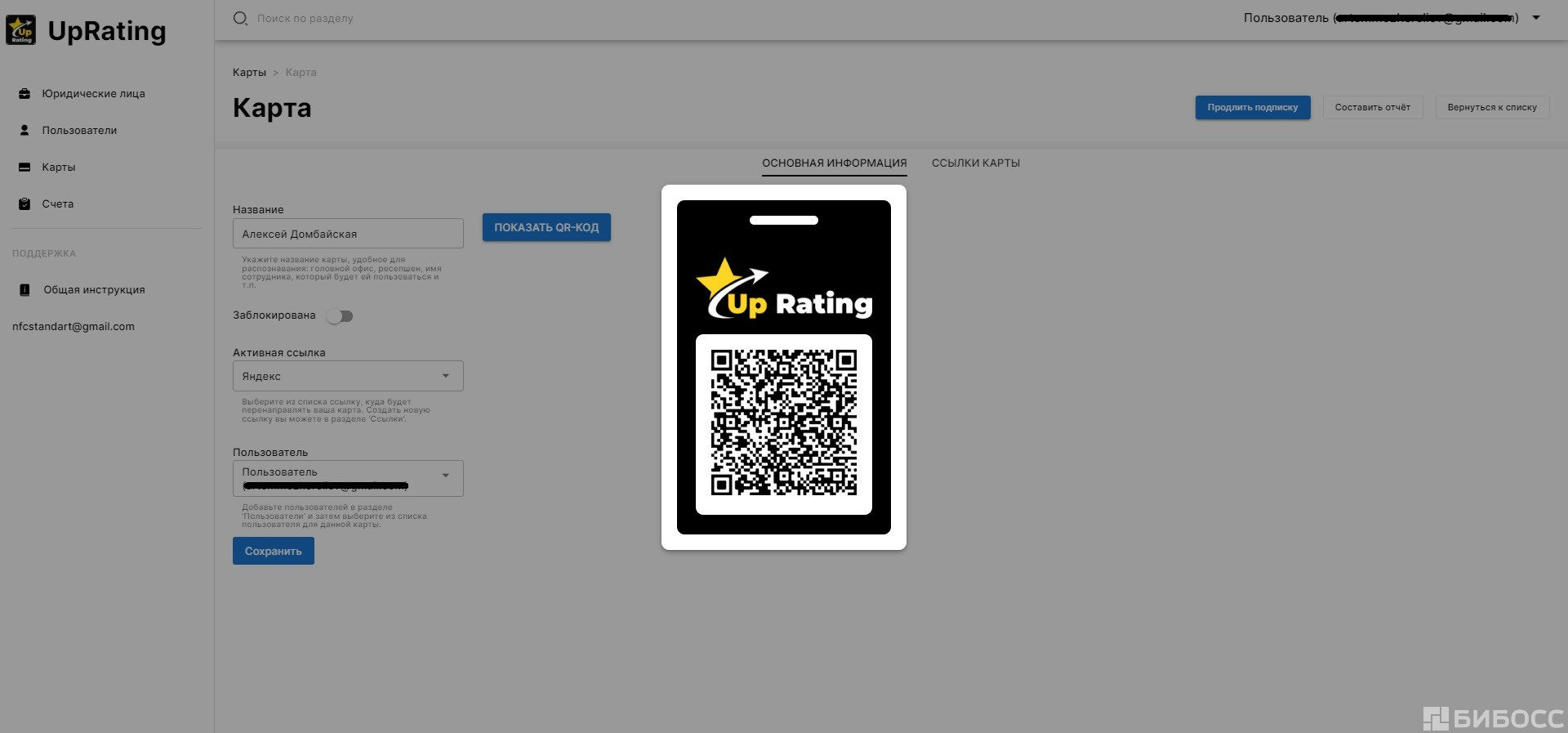Click the QR code image
1568x733 pixels.
coord(784,423)
